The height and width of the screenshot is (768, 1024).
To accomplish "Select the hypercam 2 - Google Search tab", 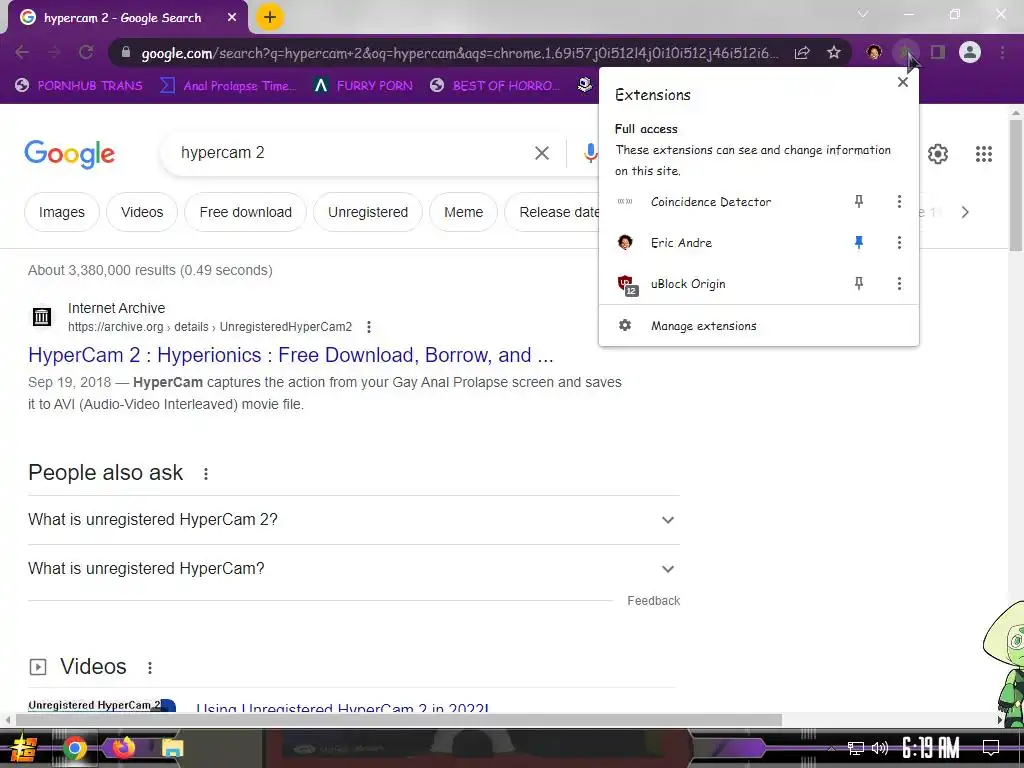I will 123,18.
